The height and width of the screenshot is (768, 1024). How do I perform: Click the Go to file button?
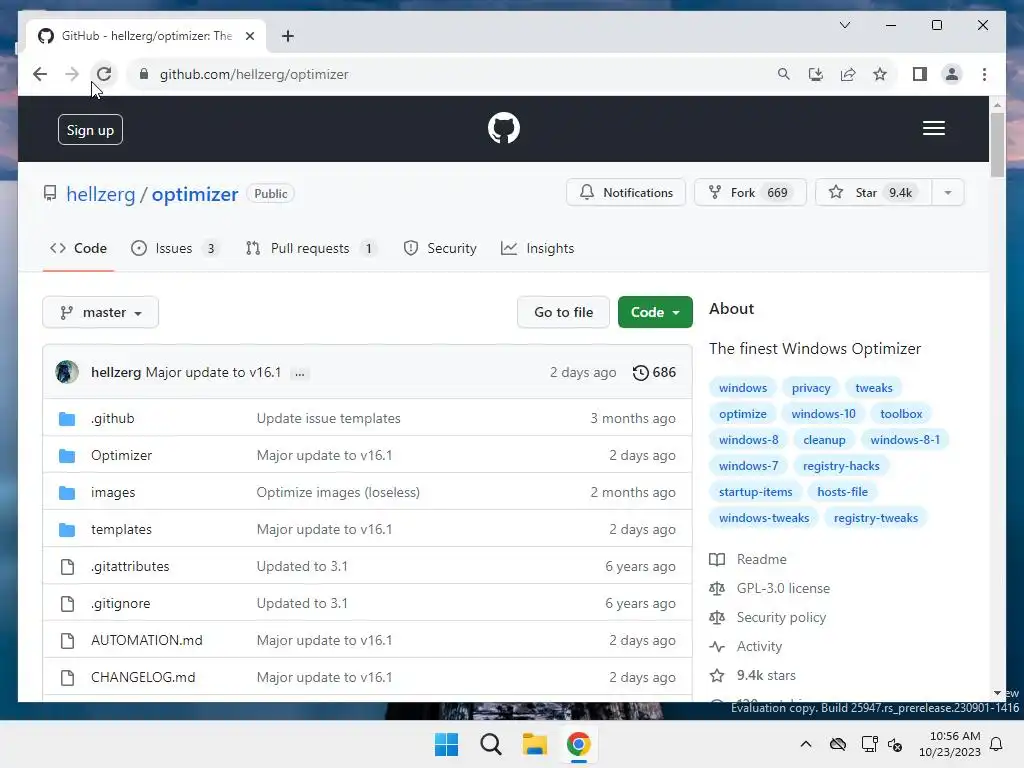563,312
